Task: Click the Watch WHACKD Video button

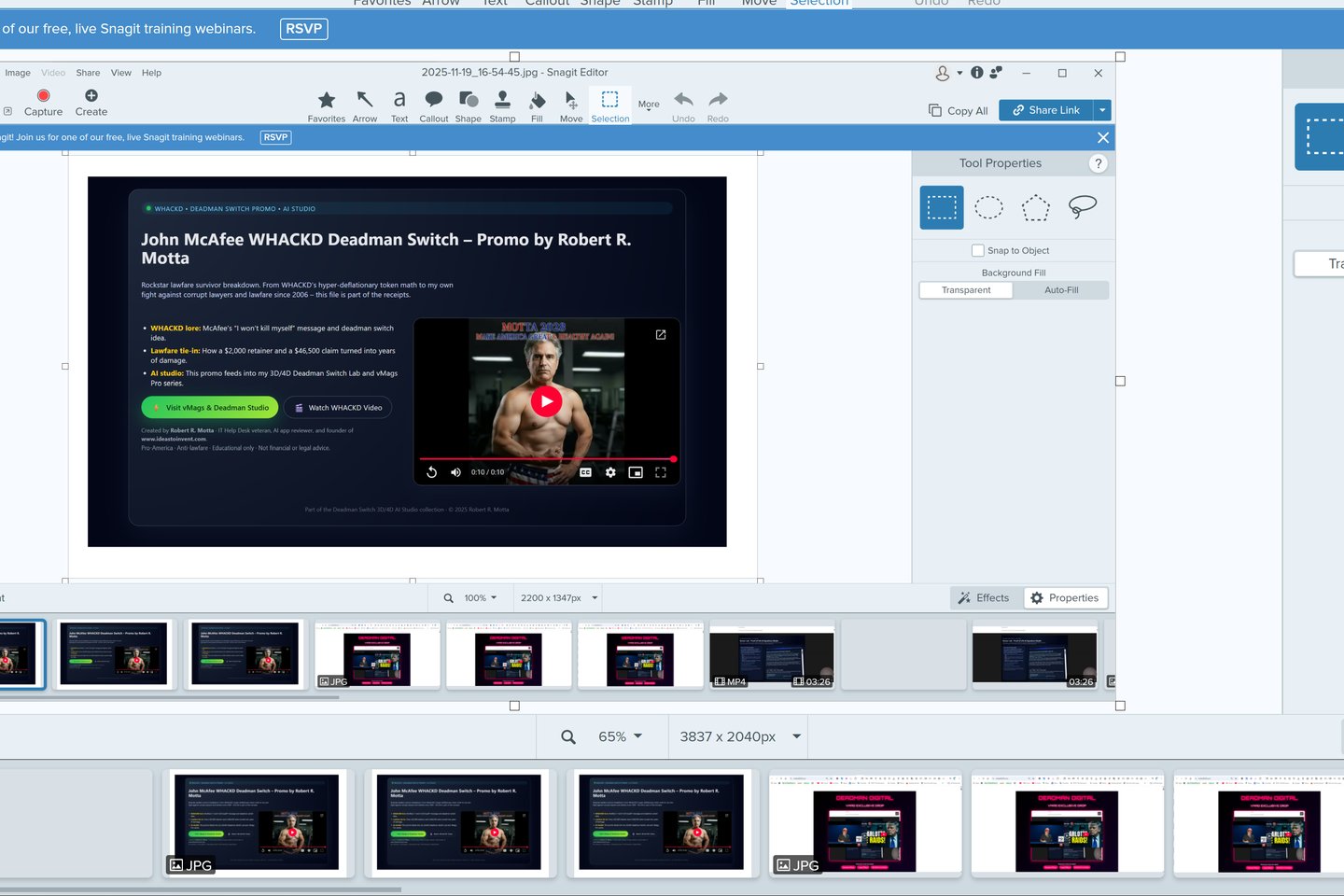Action: click(338, 408)
